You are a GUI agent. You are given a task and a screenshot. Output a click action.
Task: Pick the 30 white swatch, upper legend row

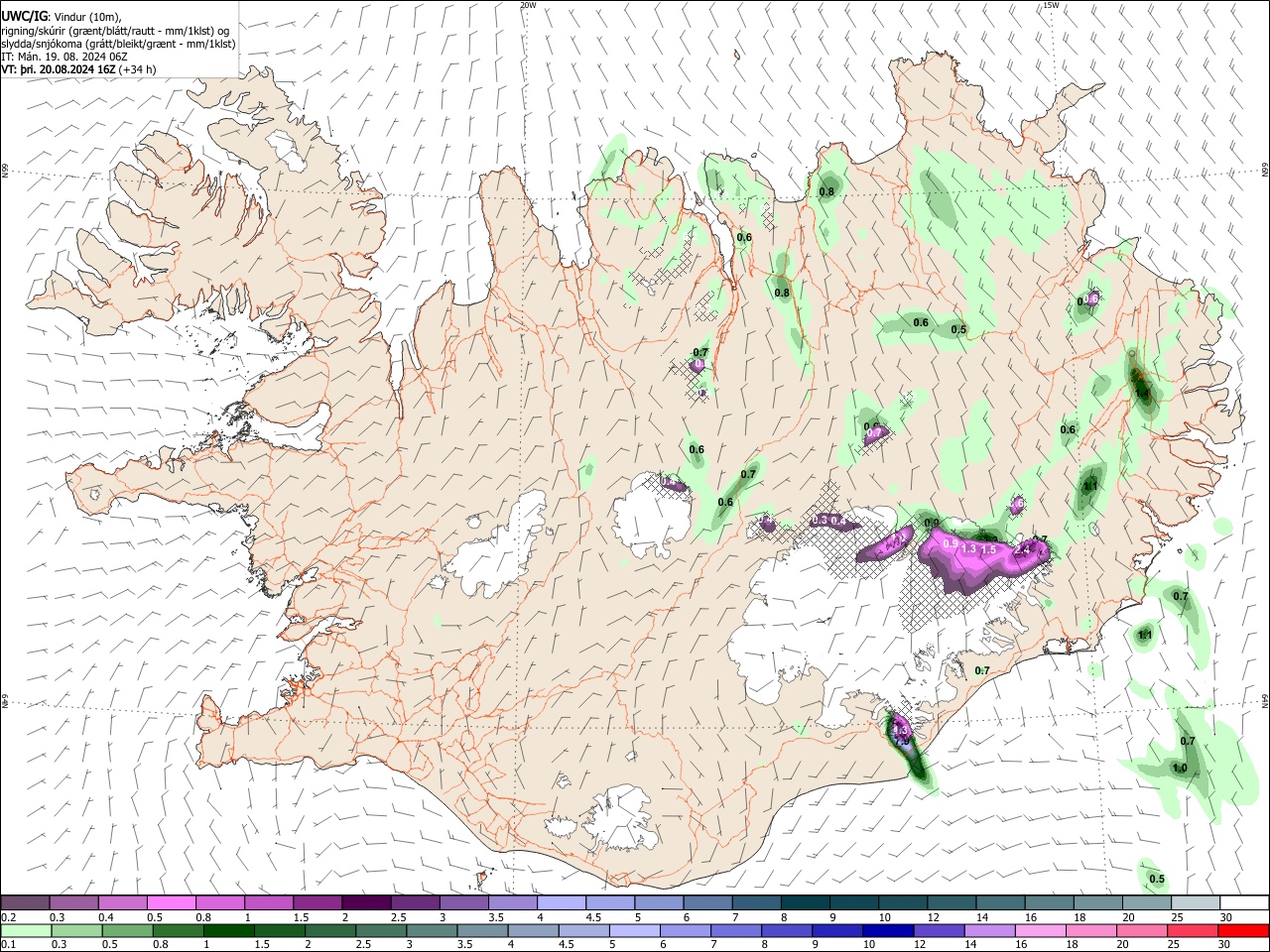pyautogui.click(x=1245, y=903)
